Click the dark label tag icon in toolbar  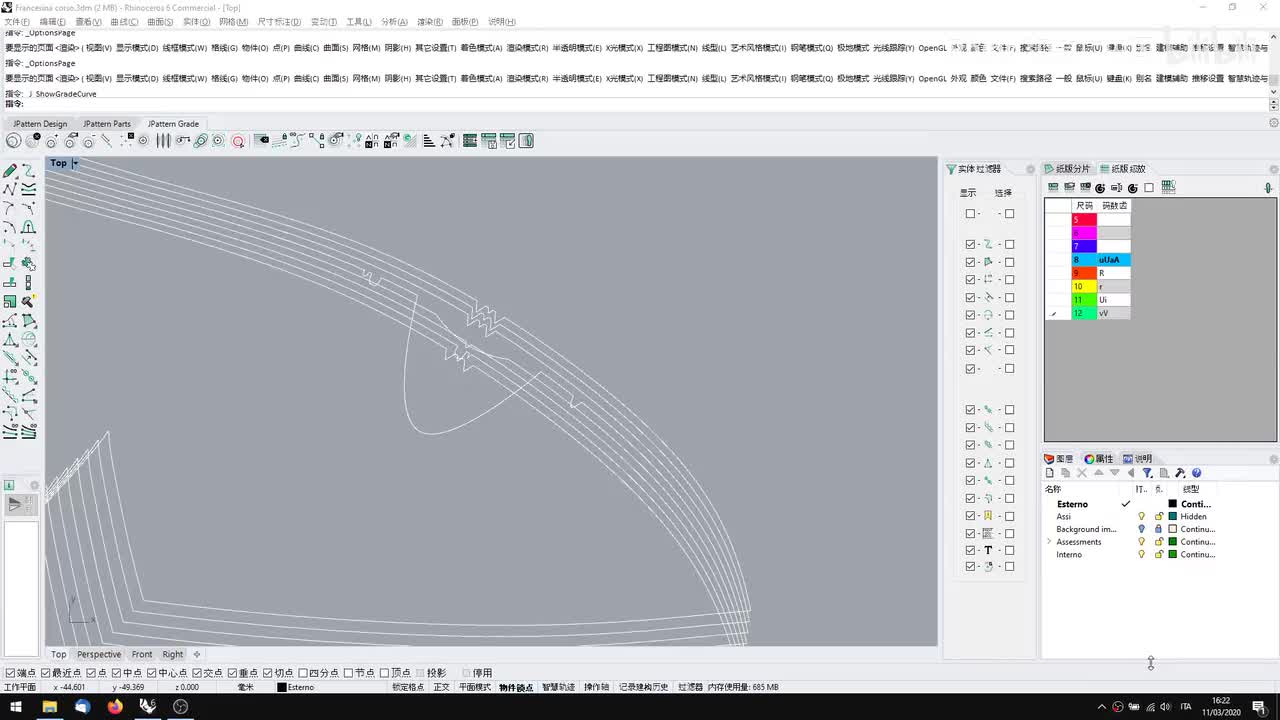coord(263,141)
